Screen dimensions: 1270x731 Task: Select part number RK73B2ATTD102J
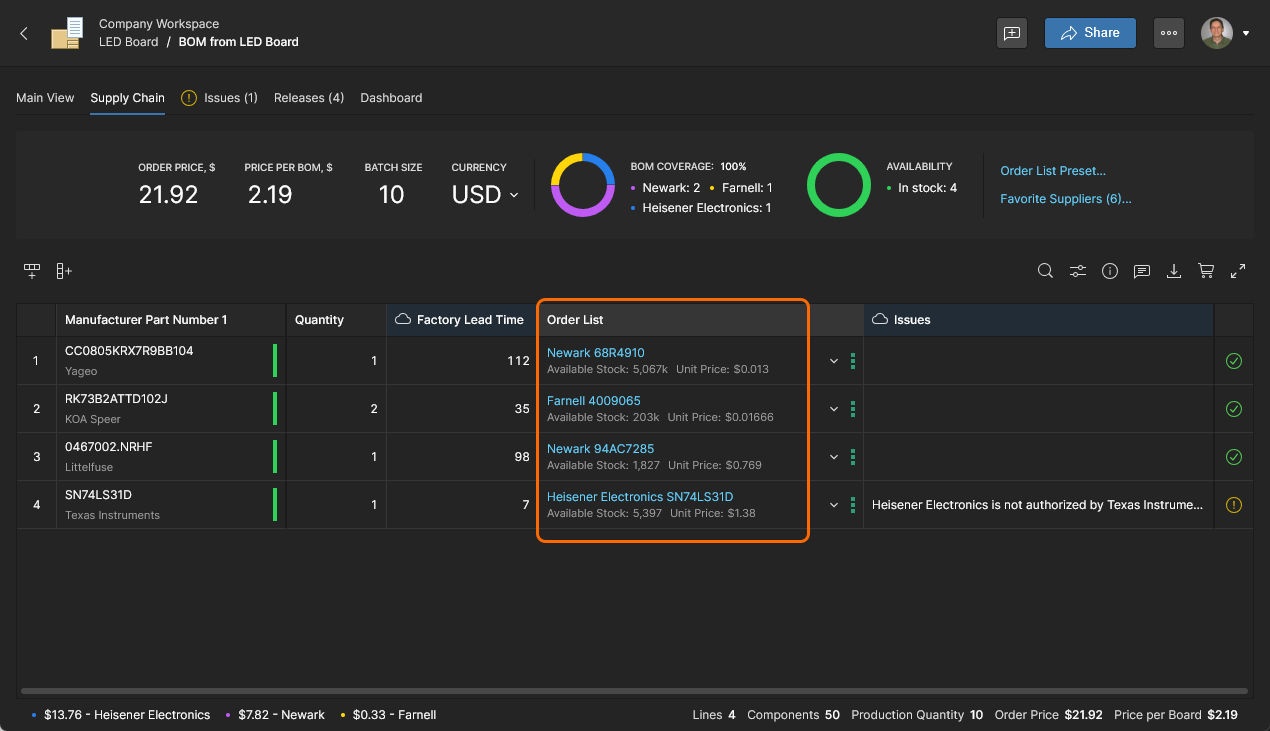[x=116, y=399]
